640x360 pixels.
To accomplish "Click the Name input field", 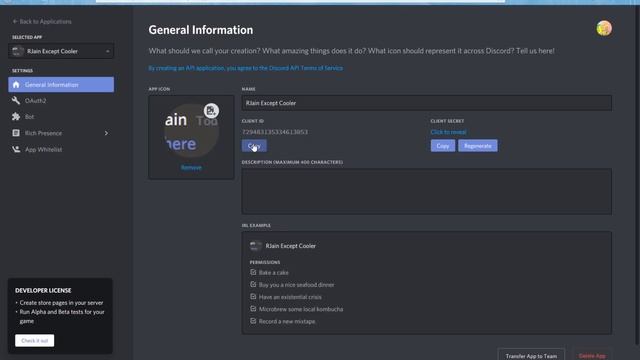I will pos(427,103).
